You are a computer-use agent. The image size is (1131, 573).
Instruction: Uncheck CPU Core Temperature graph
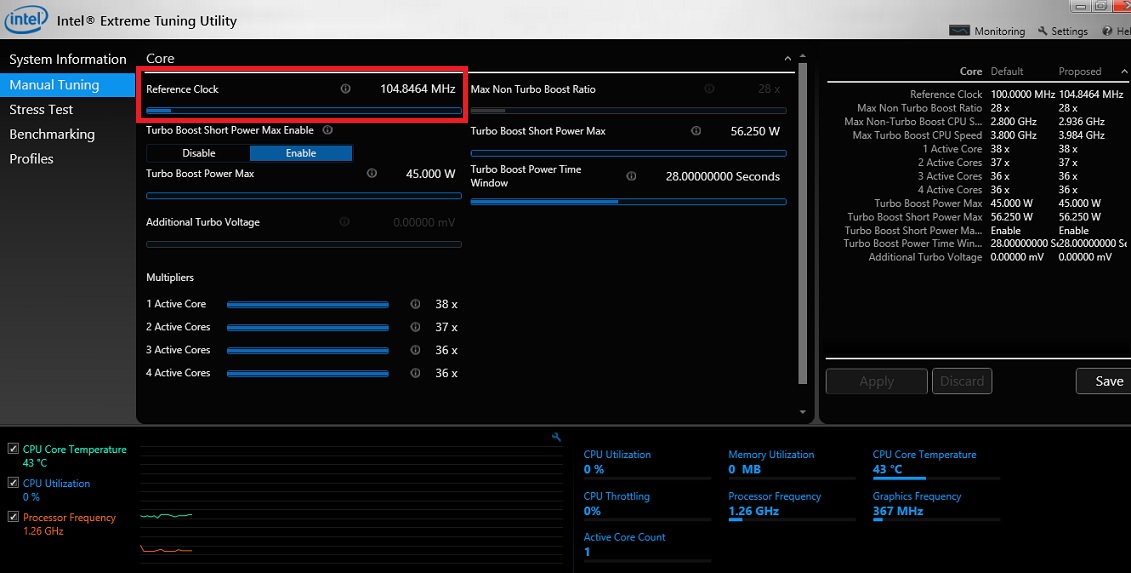point(13,449)
